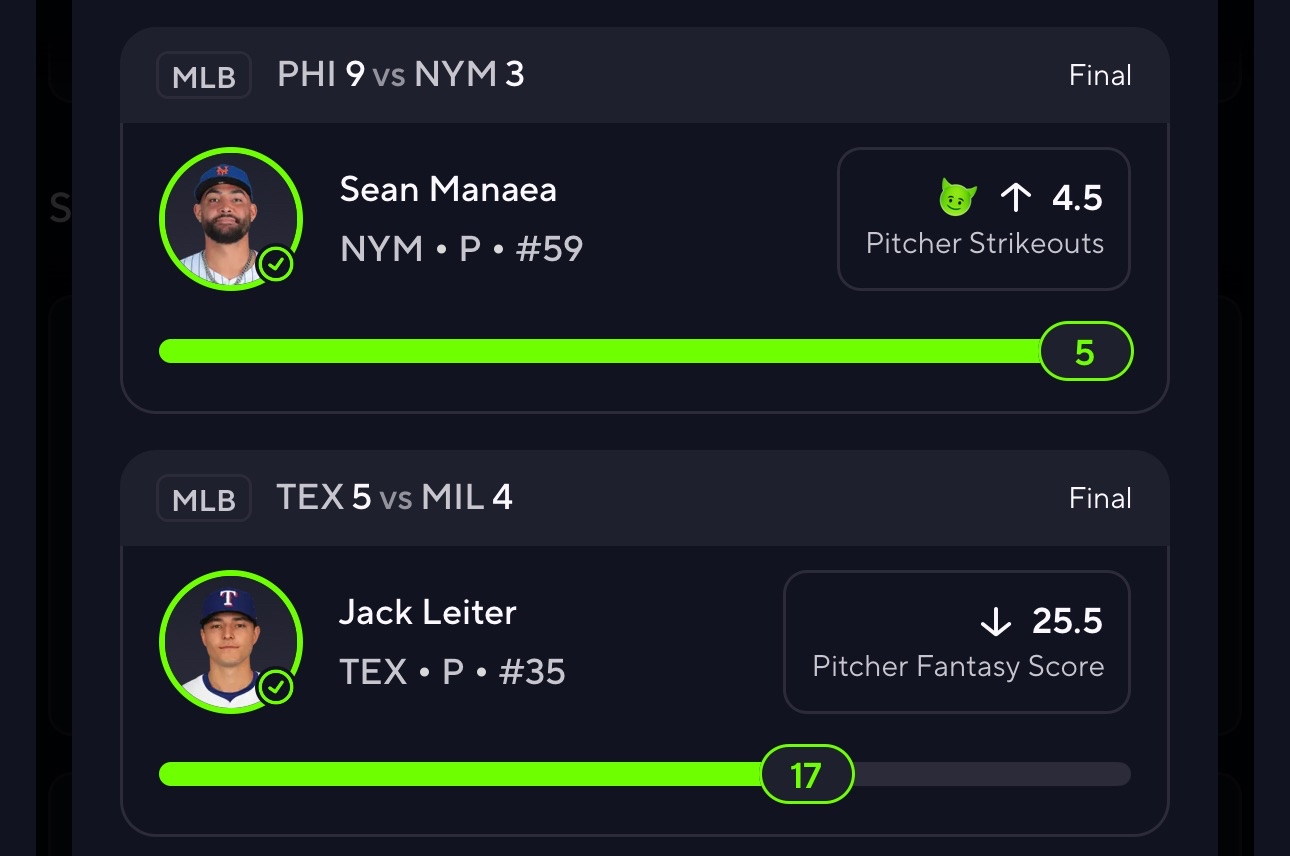
Task: Click the Jack Leiter name text
Action: pos(427,612)
